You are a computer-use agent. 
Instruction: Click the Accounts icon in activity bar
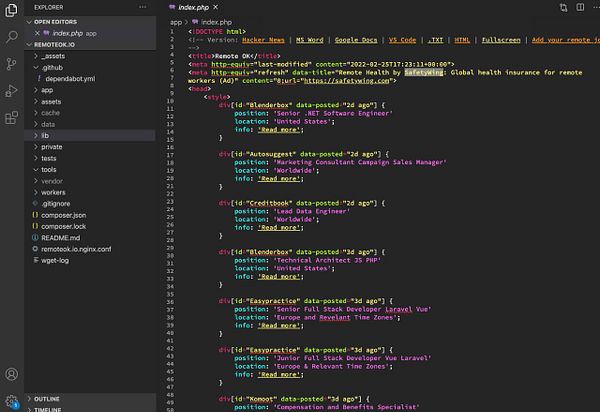pyautogui.click(x=12, y=375)
